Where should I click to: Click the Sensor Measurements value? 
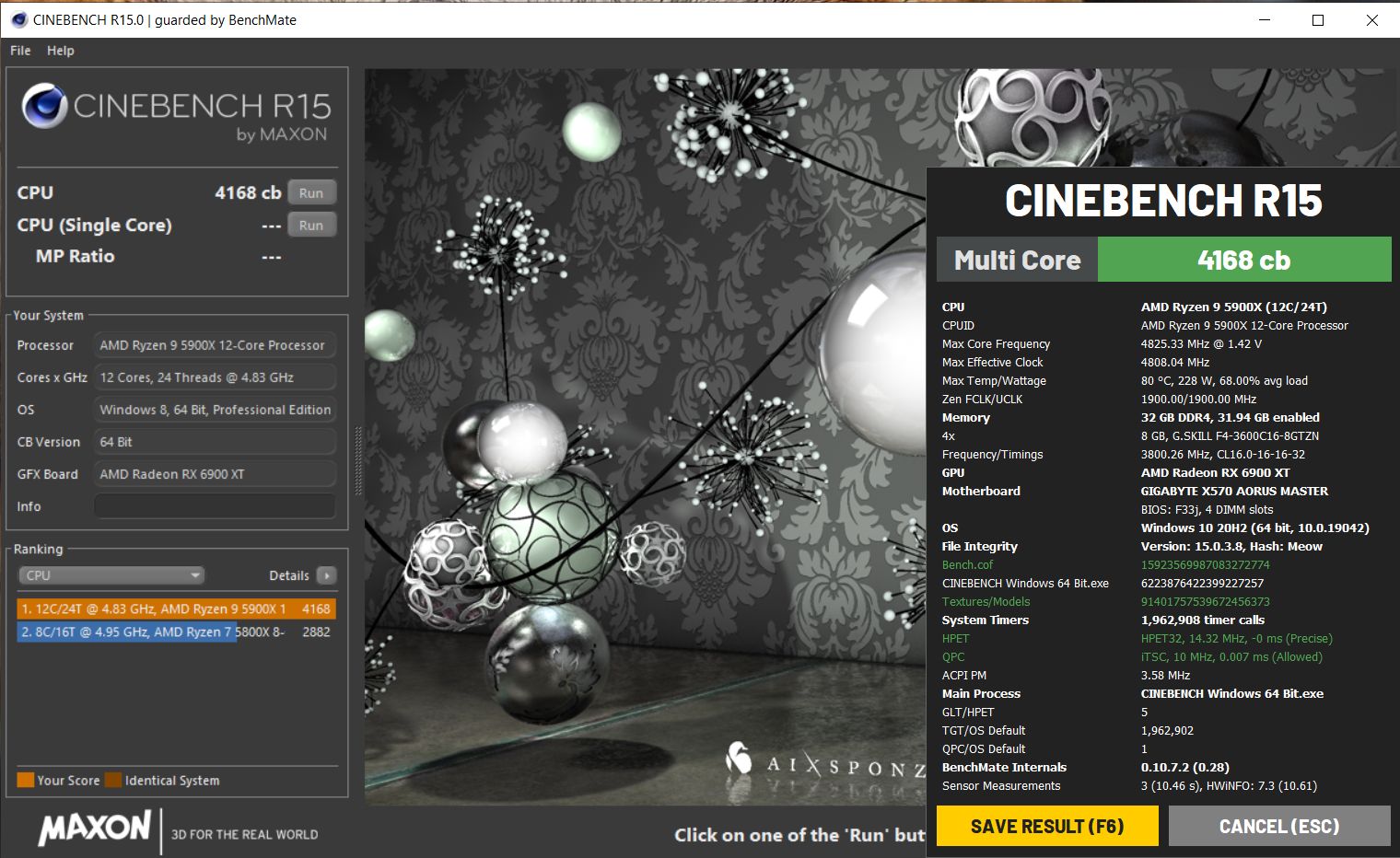[x=1229, y=785]
